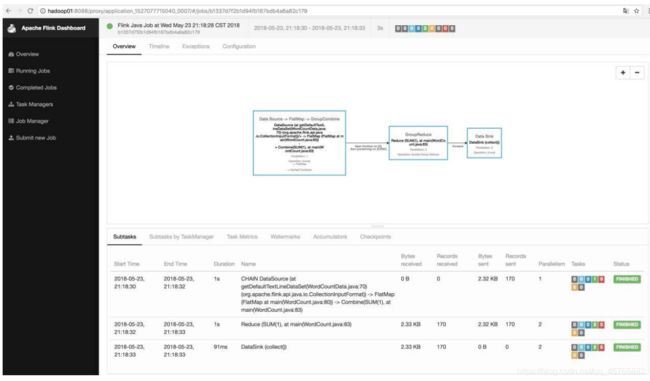Click the Running Jobs list icon
Screen dimensions: 650x381
coord(11,71)
